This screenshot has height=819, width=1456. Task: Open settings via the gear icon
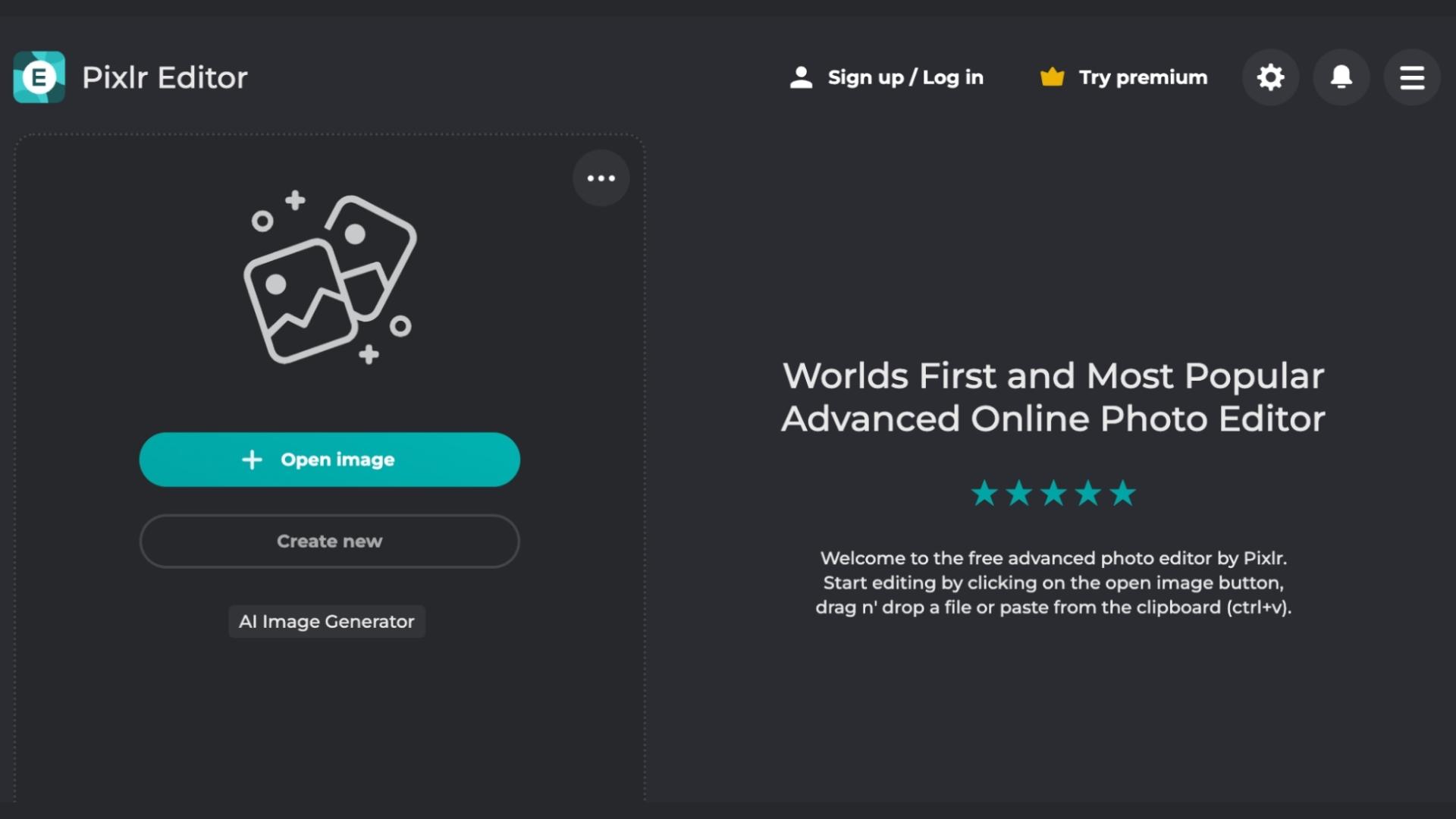pyautogui.click(x=1270, y=77)
